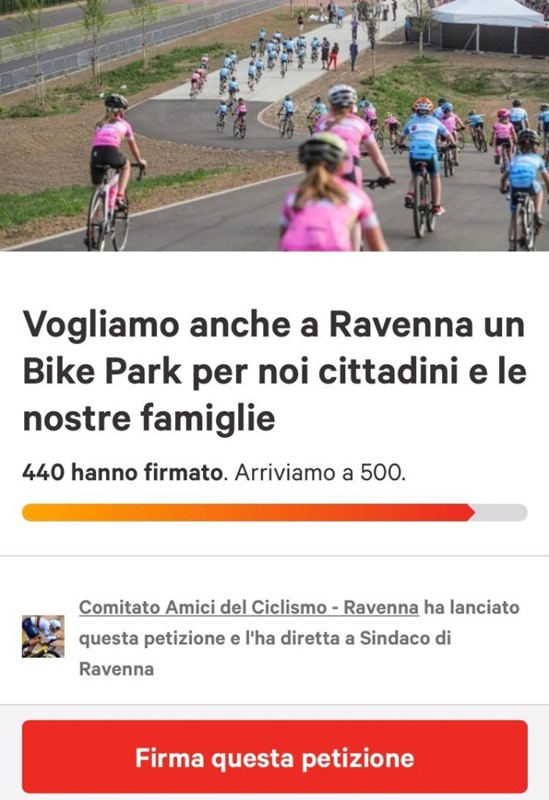Click the 'Arriviamo a 500.' goal text

tap(320, 472)
